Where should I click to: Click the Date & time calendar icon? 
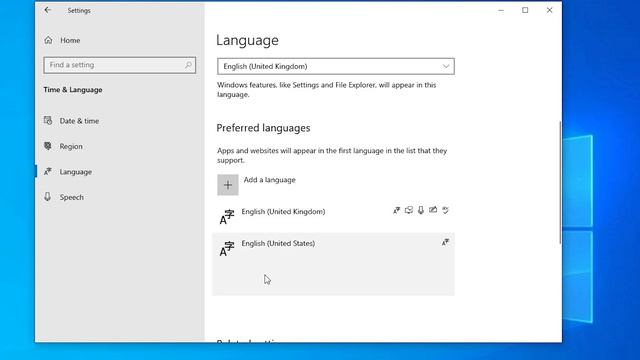coord(48,120)
